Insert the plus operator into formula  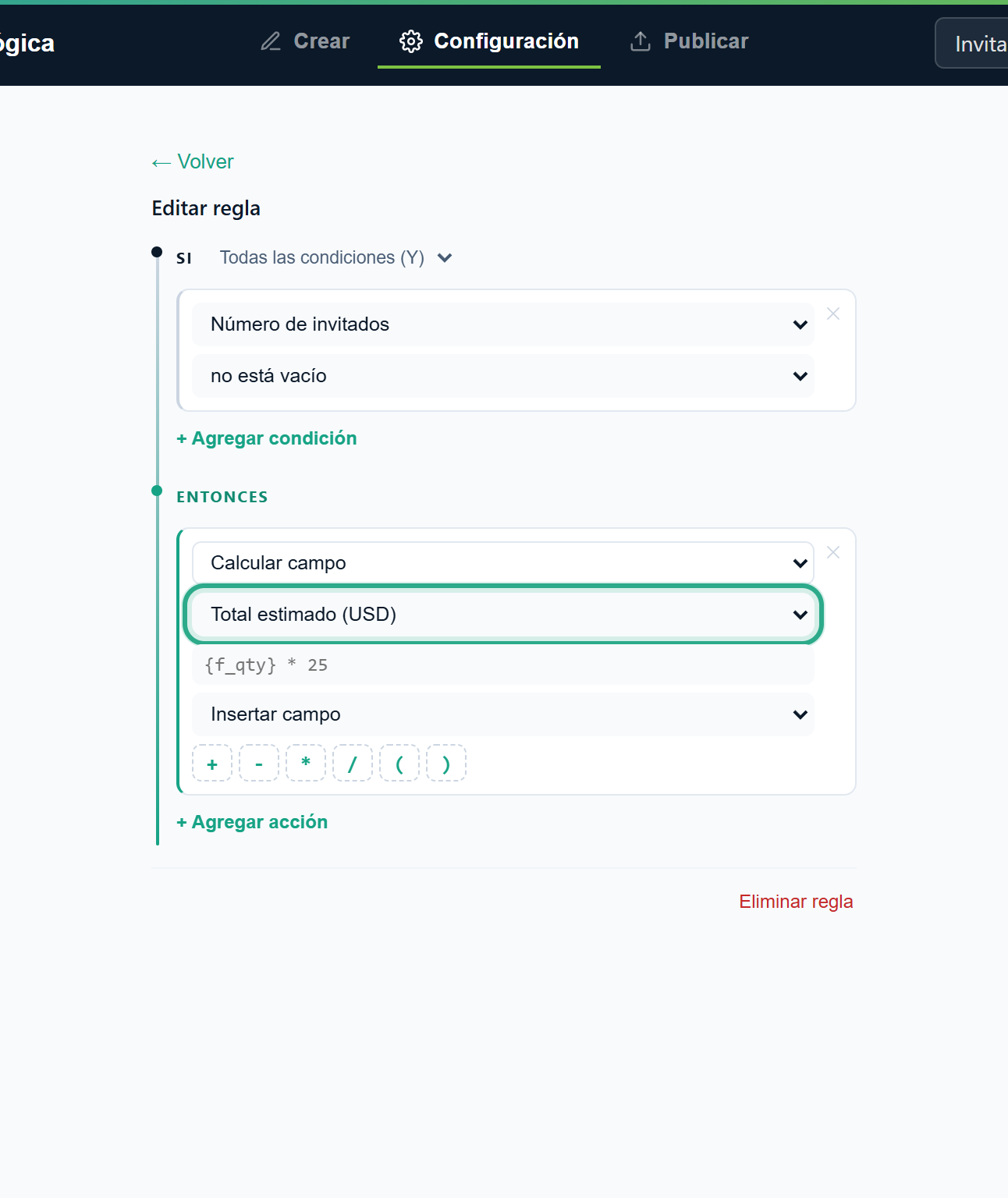coord(212,764)
